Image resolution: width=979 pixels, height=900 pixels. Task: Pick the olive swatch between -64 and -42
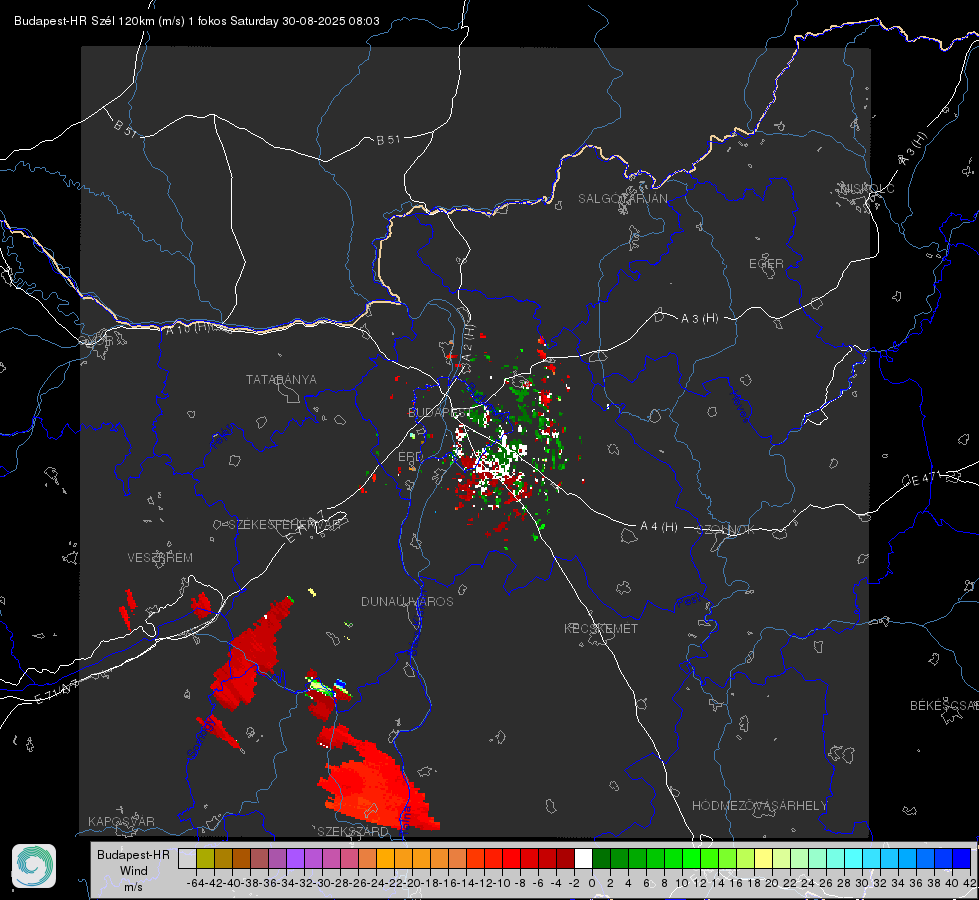tap(205, 858)
